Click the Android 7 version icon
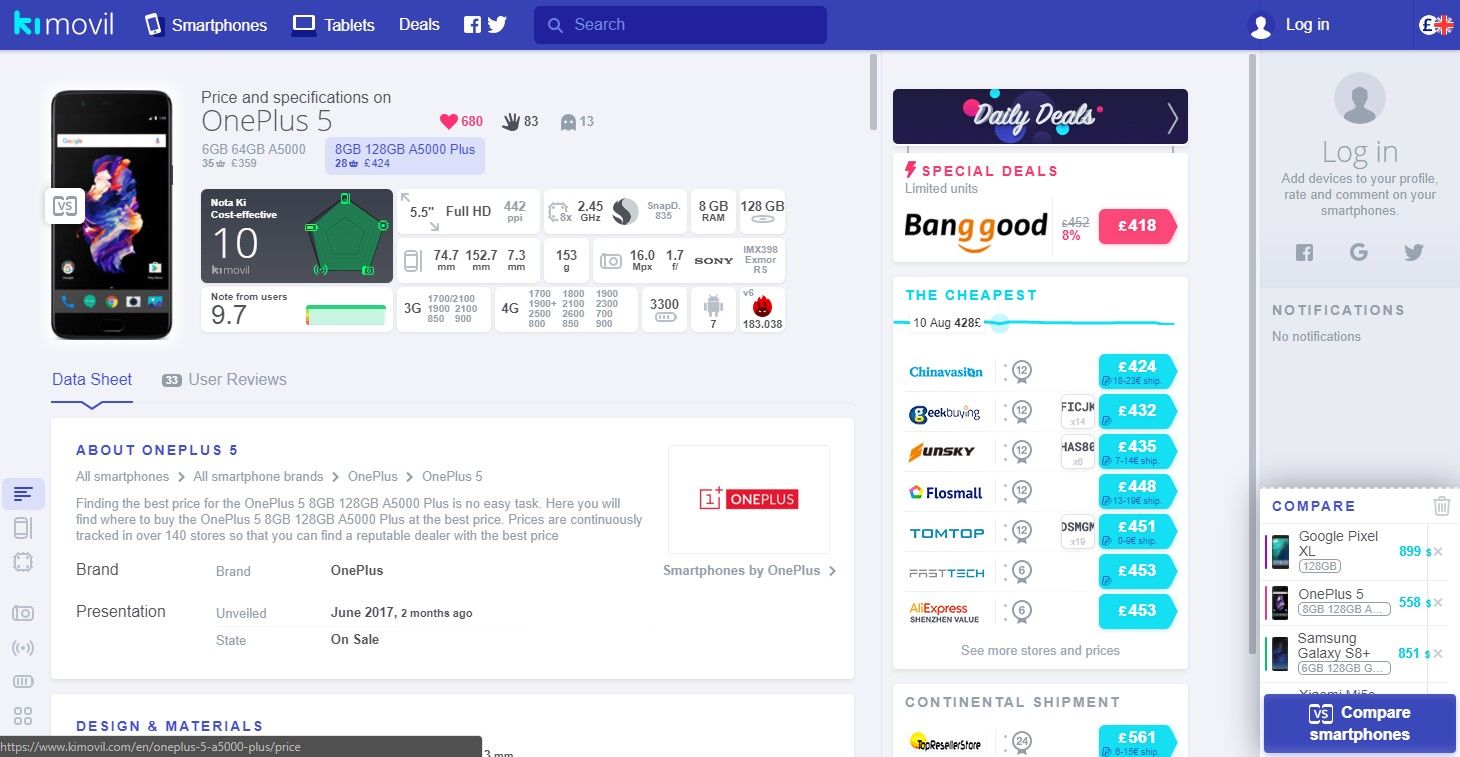The width and height of the screenshot is (1460, 757). click(x=713, y=310)
